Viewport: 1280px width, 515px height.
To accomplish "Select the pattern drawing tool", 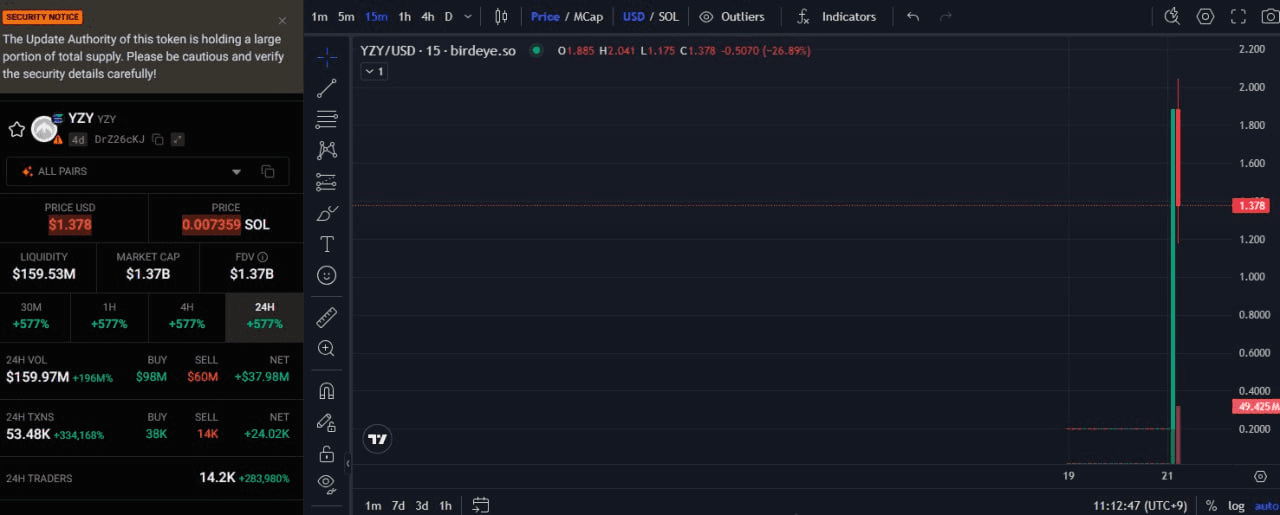I will coord(326,151).
